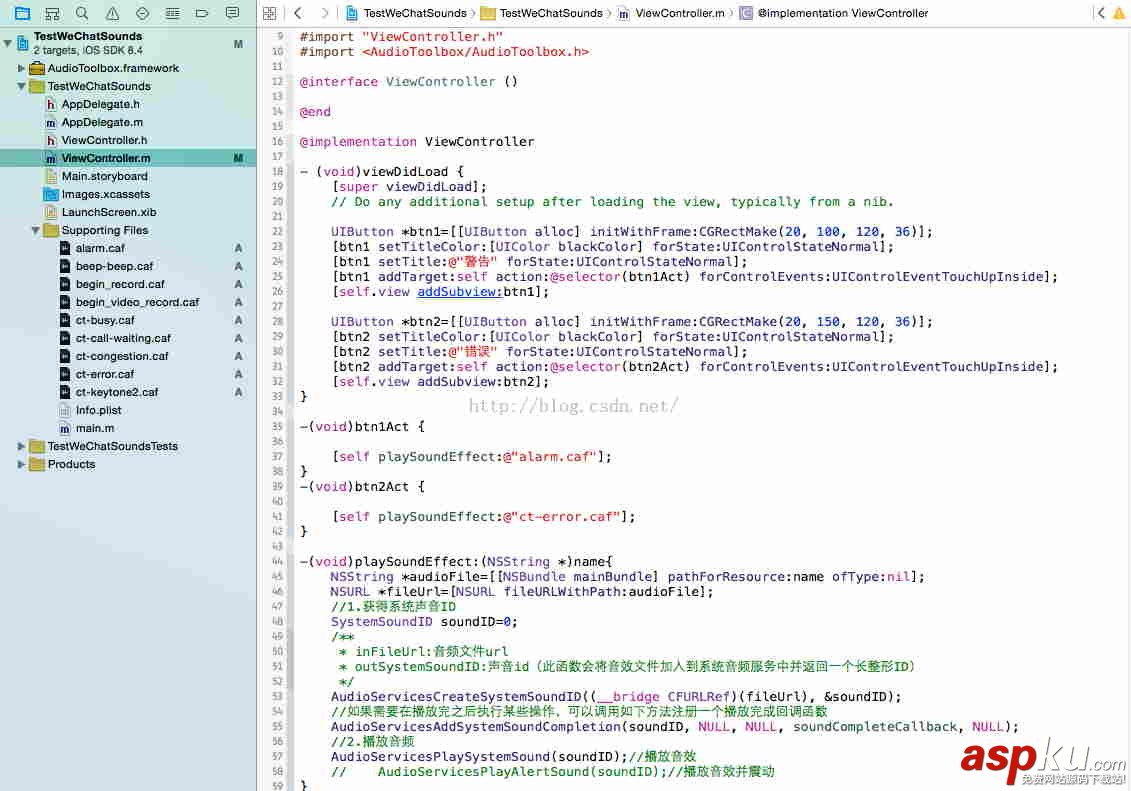Viewport: 1131px width, 791px height.
Task: Collapse the Supporting Files group
Action: click(x=35, y=231)
